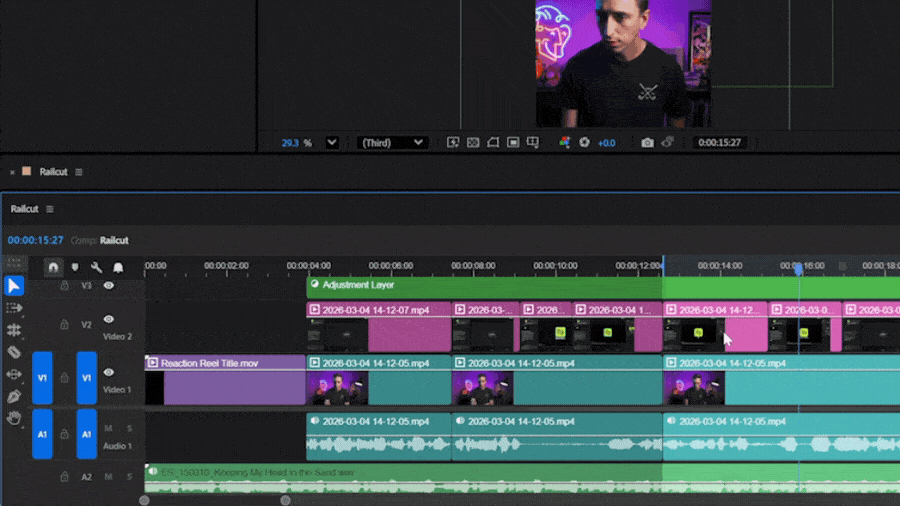The image size is (900, 506).
Task: Hide track V3 with its eye icon
Action: [x=108, y=285]
